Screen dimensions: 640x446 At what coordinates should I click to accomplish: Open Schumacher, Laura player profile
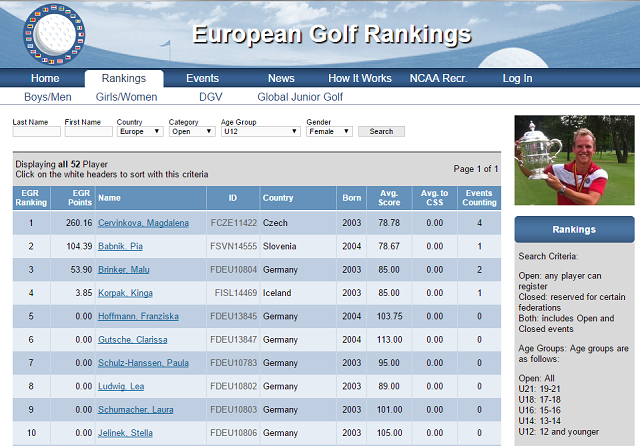pos(136,409)
